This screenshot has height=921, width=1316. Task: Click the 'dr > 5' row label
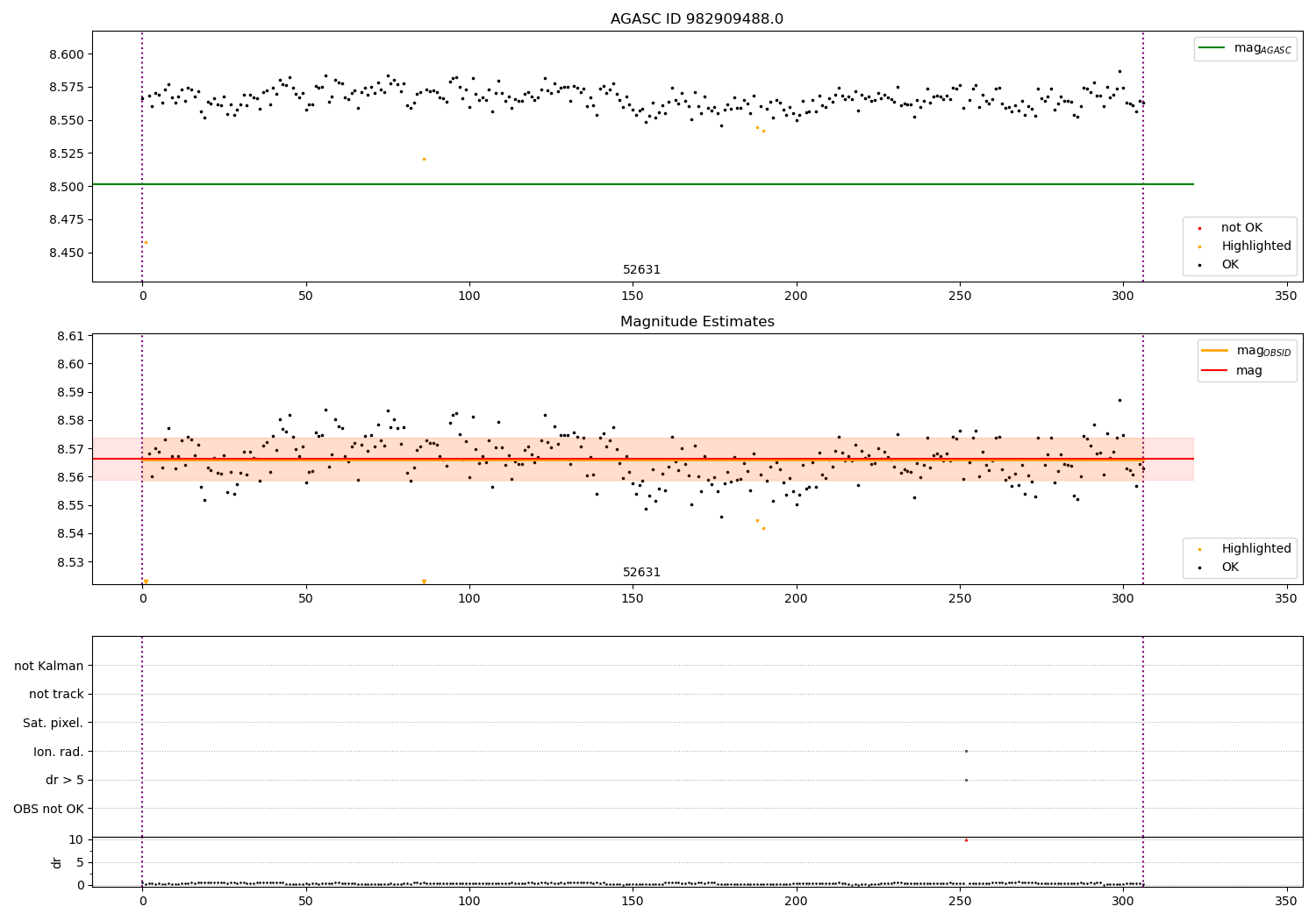(65, 781)
